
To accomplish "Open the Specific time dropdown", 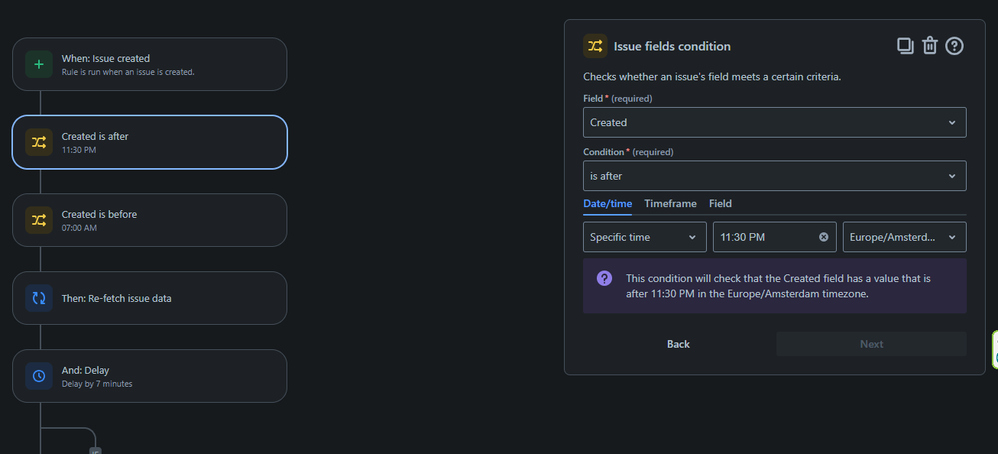I will pyautogui.click(x=644, y=237).
